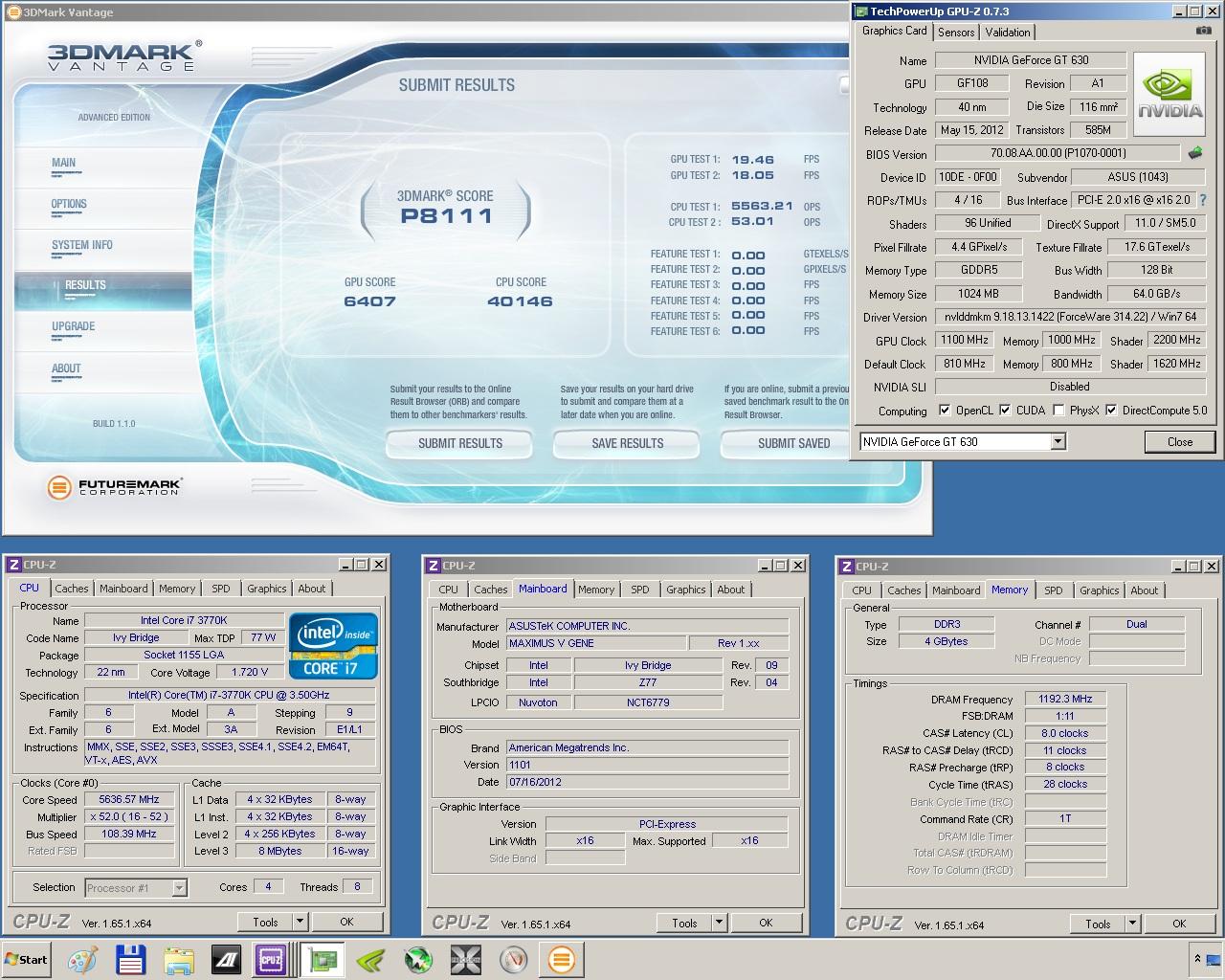Expand the Tools dropdown arrow in CPU window
The width and height of the screenshot is (1225, 980).
300,922
